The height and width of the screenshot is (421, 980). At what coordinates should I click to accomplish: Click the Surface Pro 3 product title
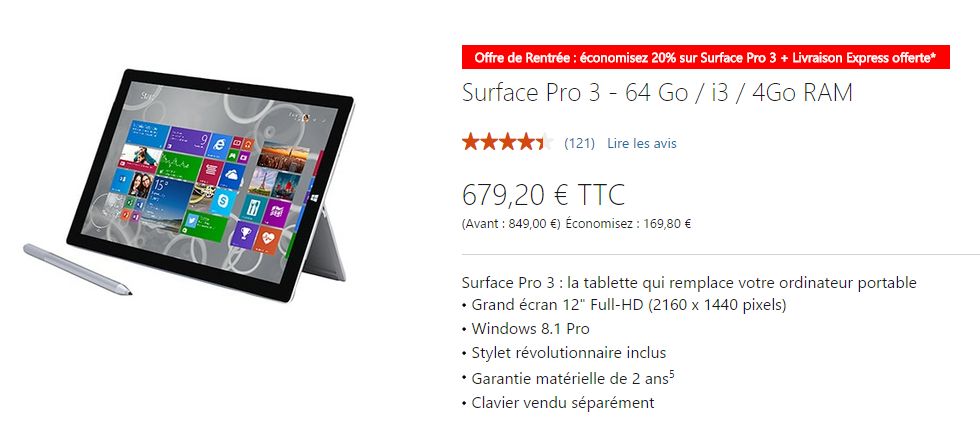[658, 93]
